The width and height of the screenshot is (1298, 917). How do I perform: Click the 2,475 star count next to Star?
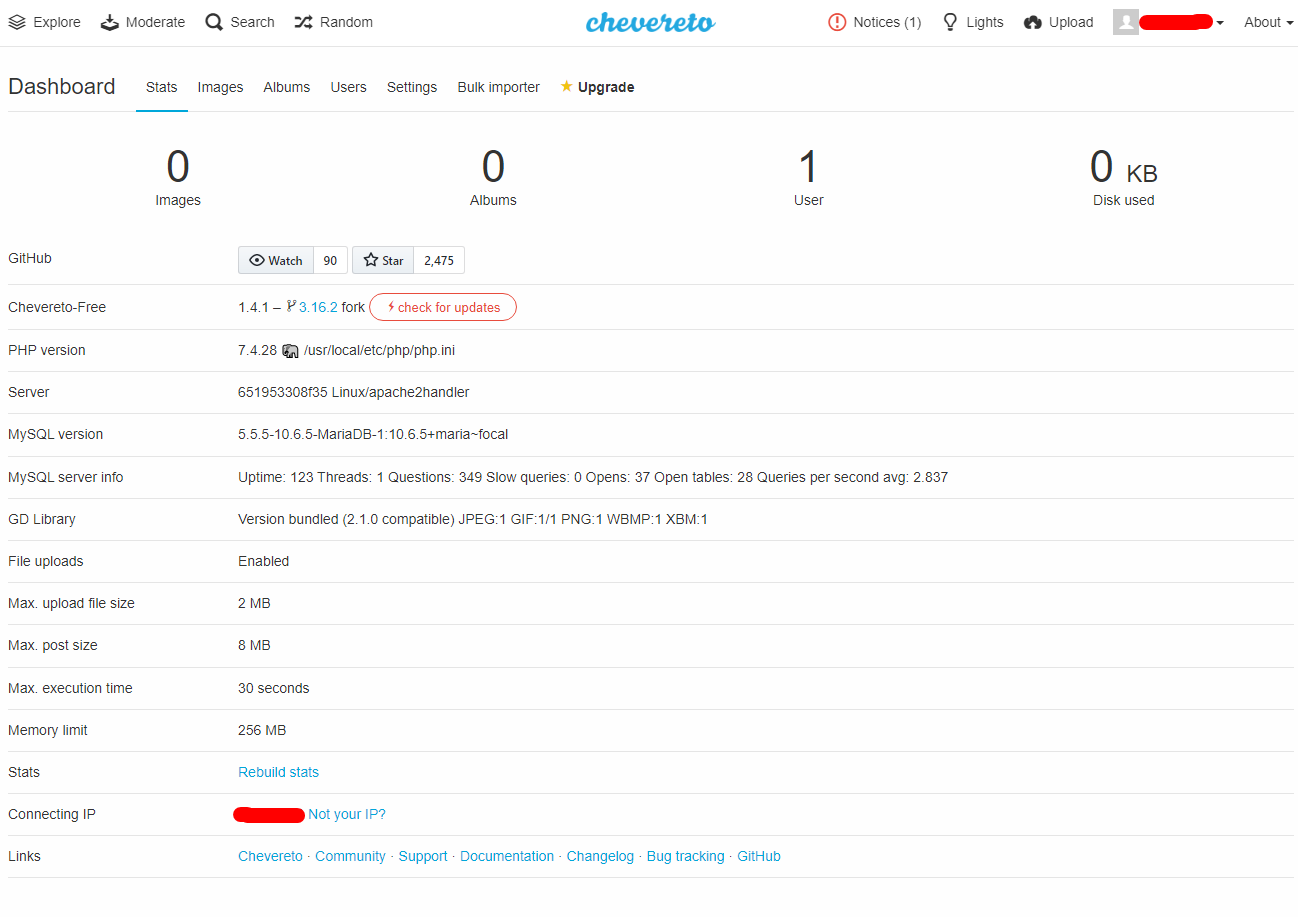tap(438, 259)
